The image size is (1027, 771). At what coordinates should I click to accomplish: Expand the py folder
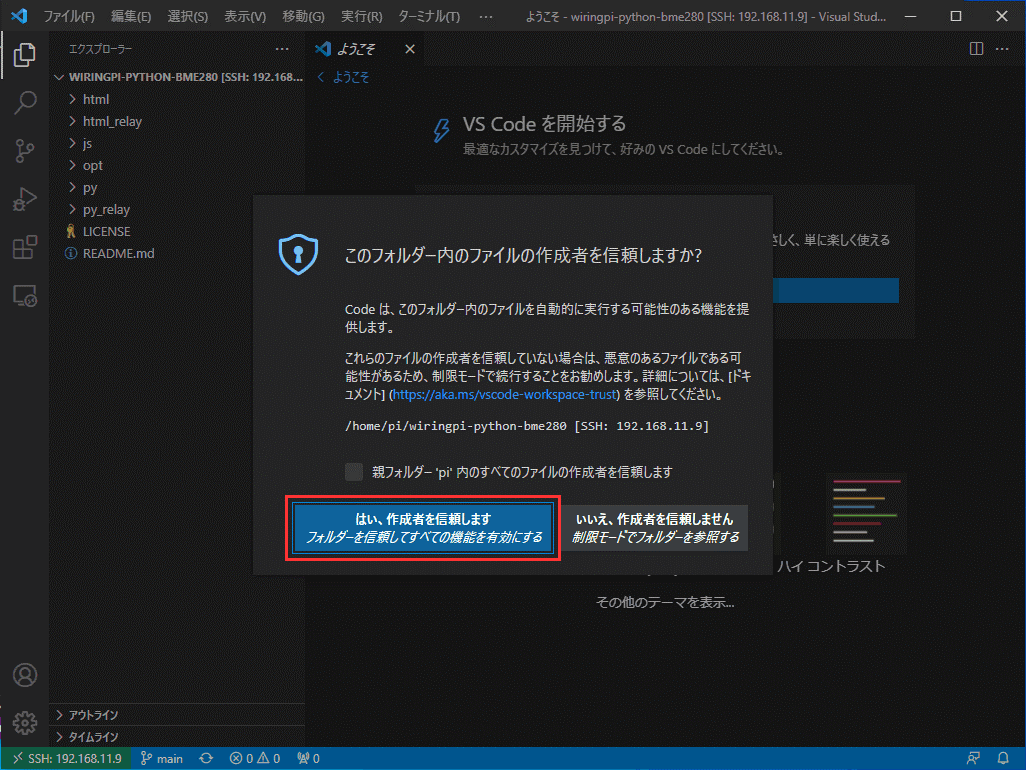(177, 187)
